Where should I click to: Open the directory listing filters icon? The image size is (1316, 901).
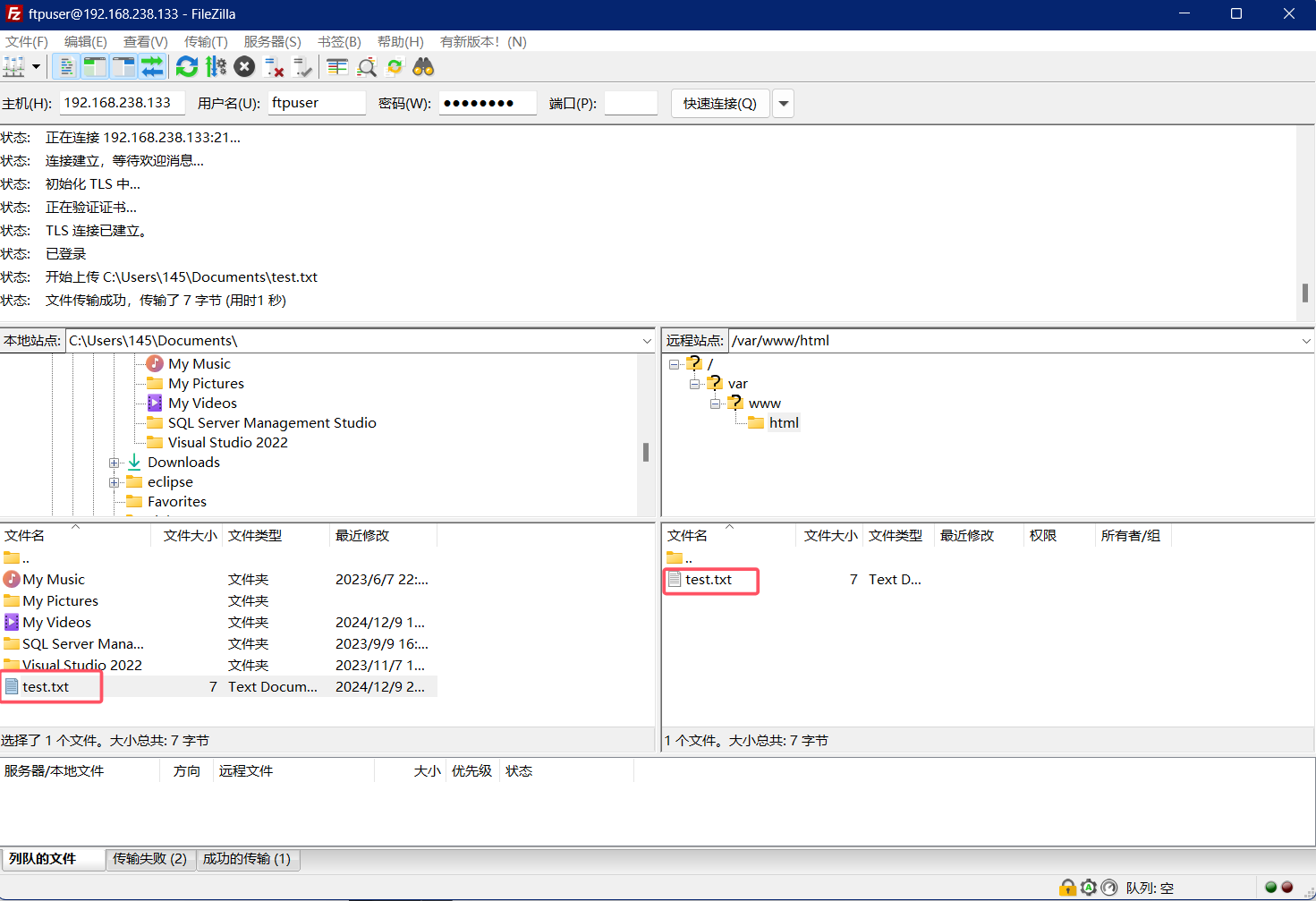tap(337, 67)
